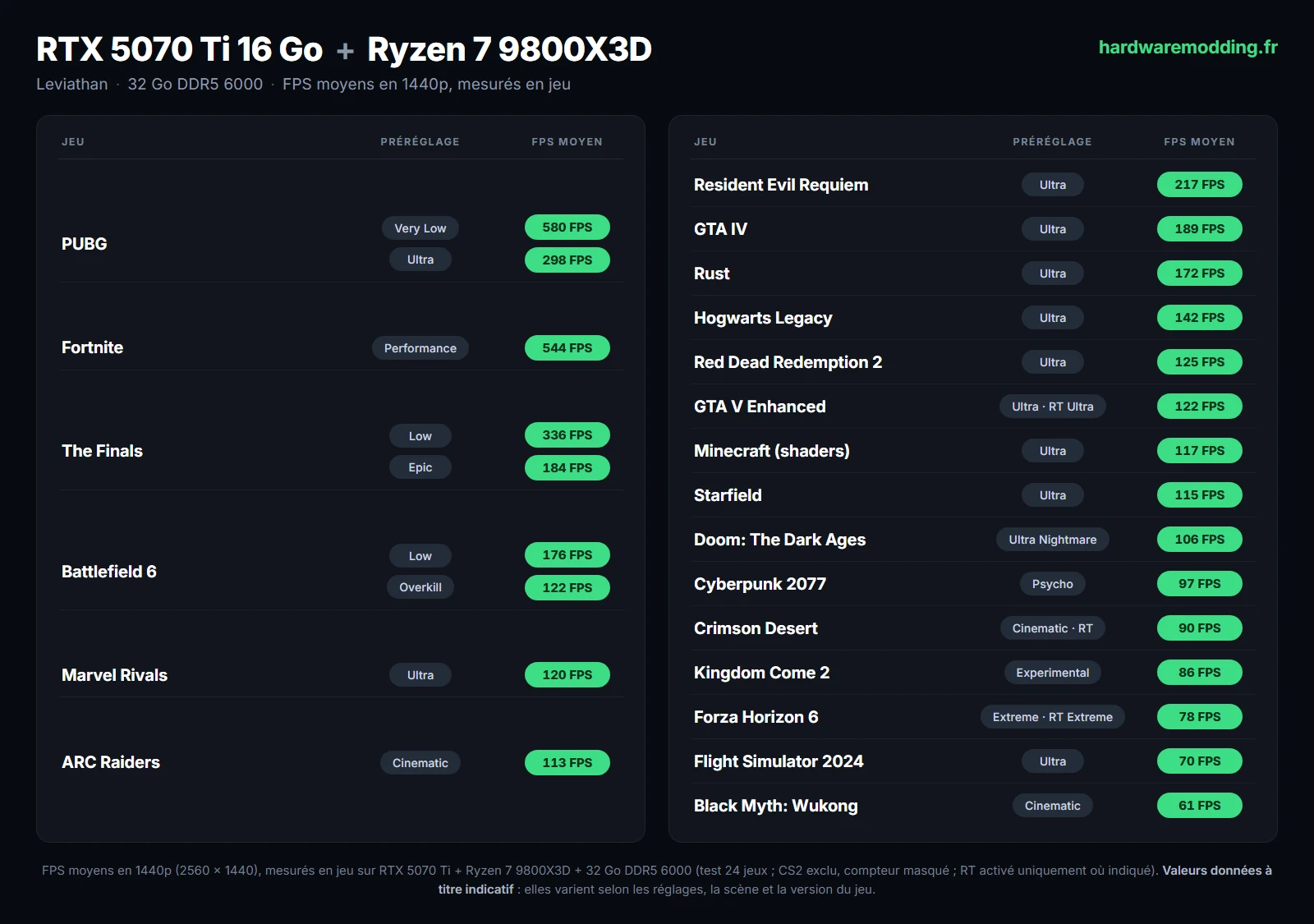Select the 61 FPS badge

(1199, 806)
